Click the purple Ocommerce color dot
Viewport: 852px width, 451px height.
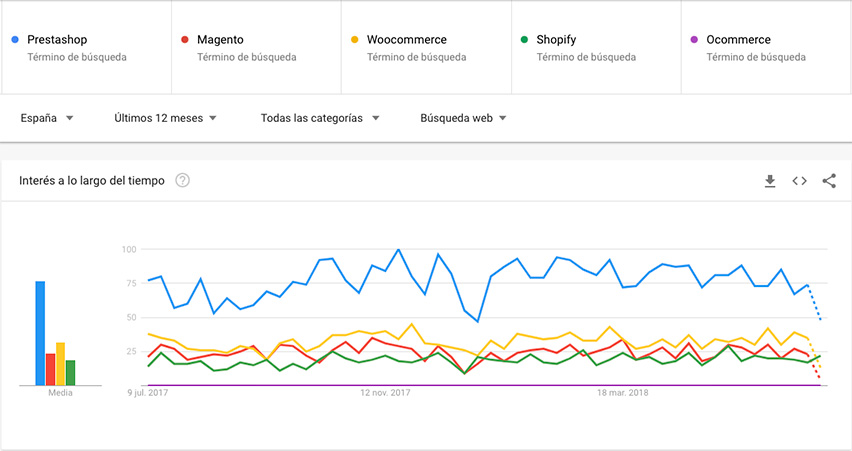click(694, 40)
